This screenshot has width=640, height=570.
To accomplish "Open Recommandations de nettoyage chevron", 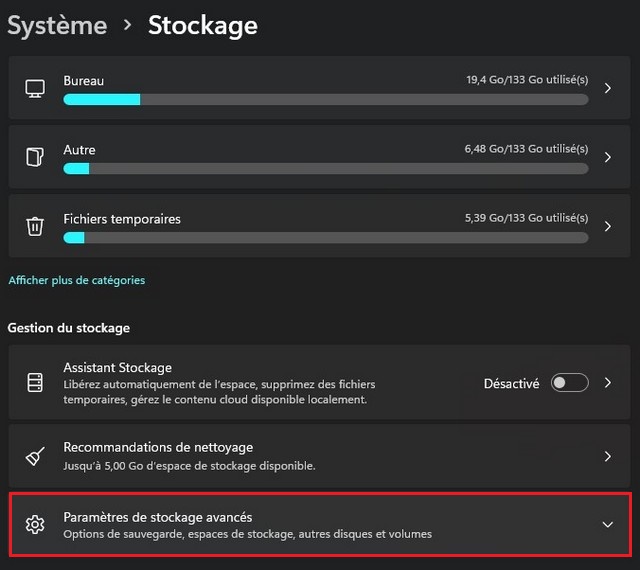I will [608, 456].
